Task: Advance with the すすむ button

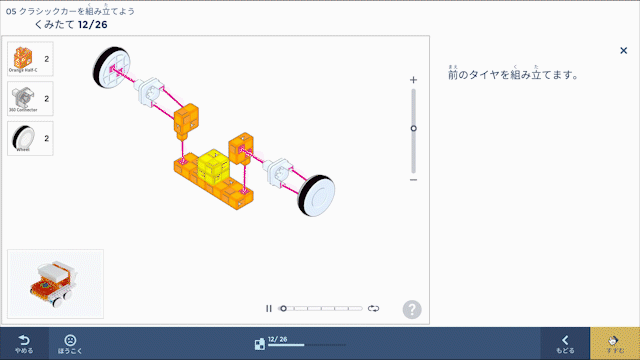Action: (615, 344)
